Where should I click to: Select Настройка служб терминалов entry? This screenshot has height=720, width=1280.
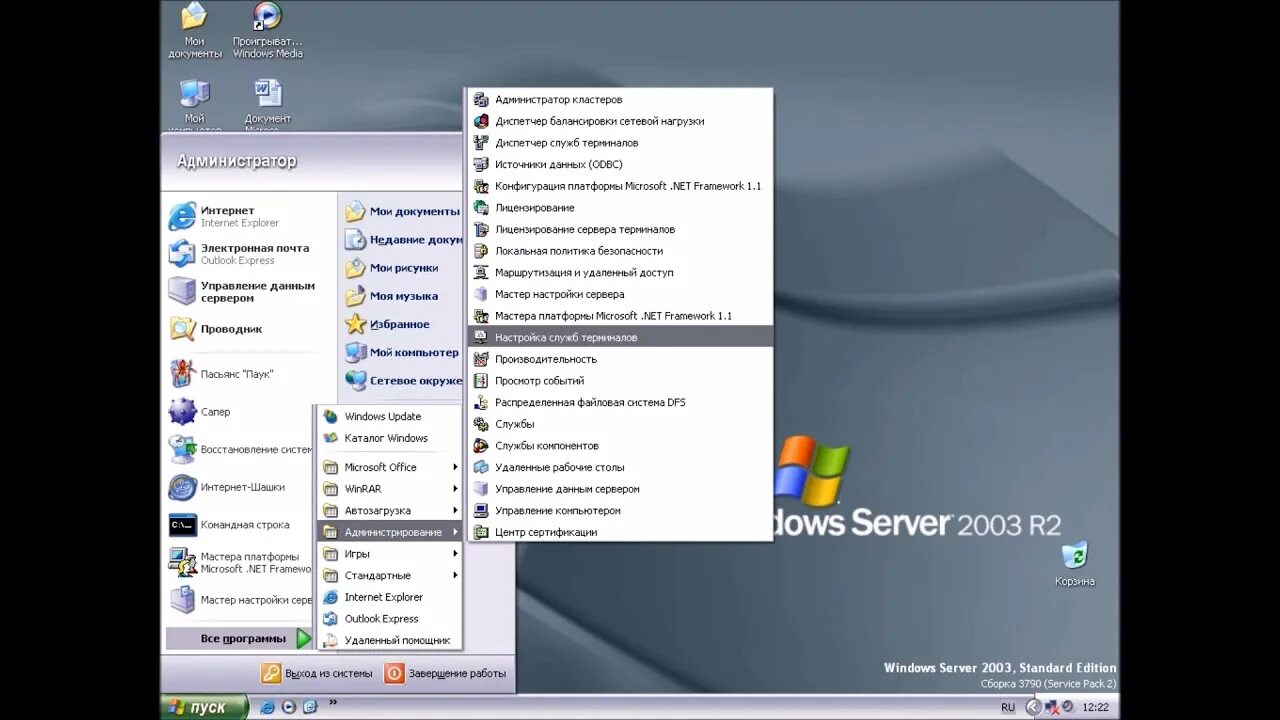click(620, 337)
